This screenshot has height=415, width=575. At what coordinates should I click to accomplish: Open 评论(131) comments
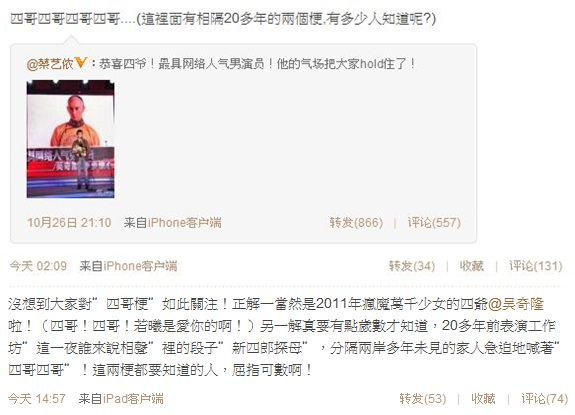(535, 265)
